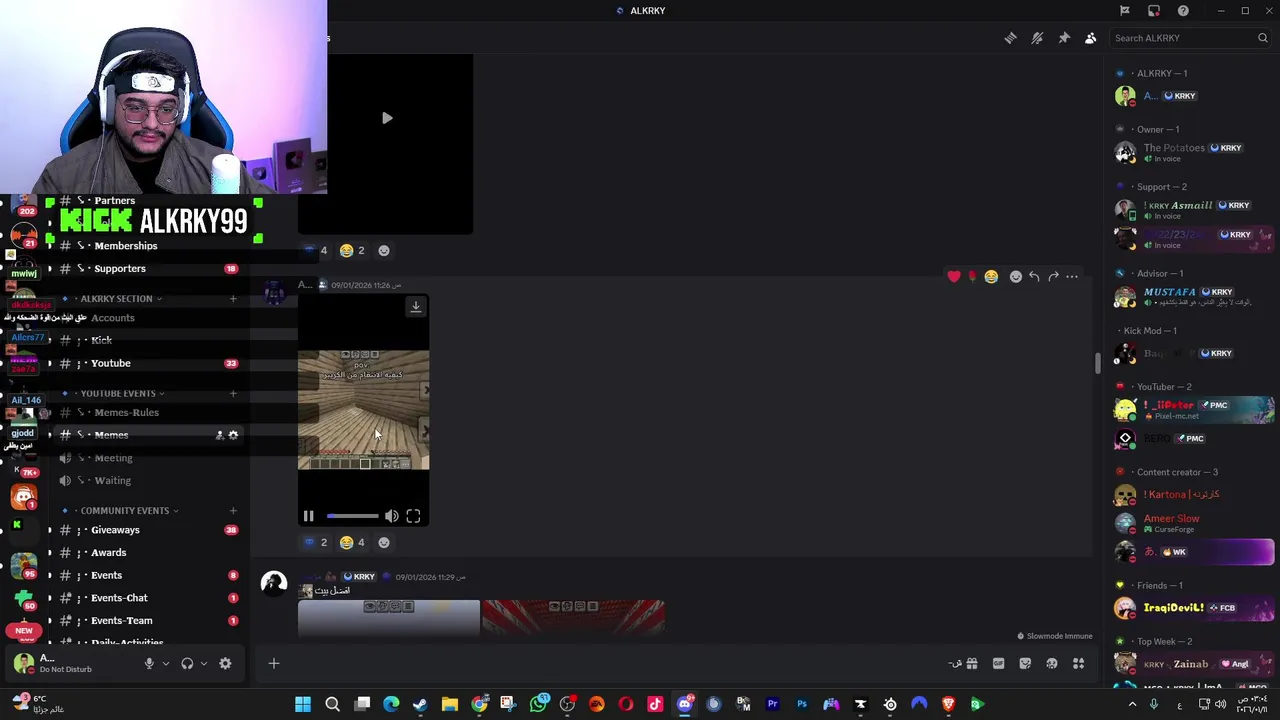Open member IraqiDevil! in member list
This screenshot has width=1280, height=720.
pyautogui.click(x=1192, y=608)
